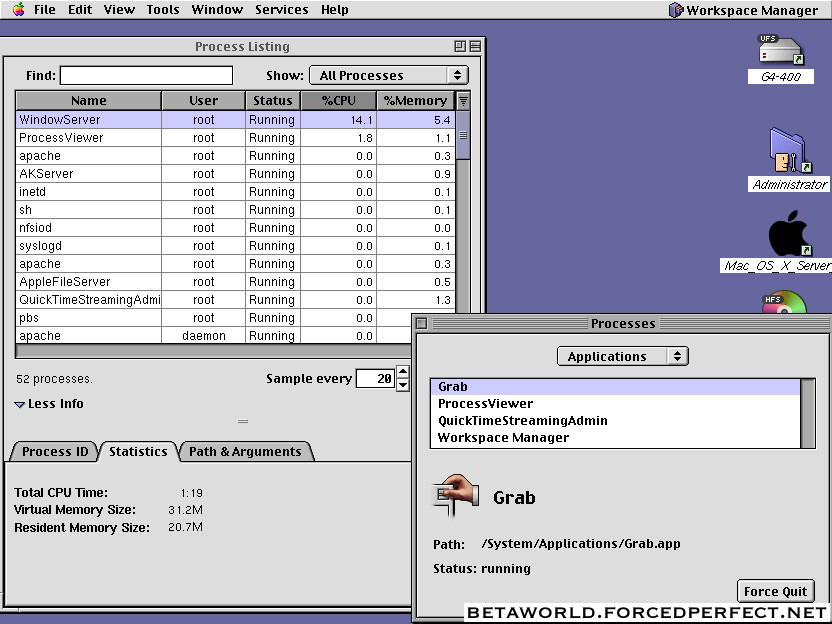Viewport: 832px width, 624px height.
Task: Open the Tools menu
Action: 163,10
